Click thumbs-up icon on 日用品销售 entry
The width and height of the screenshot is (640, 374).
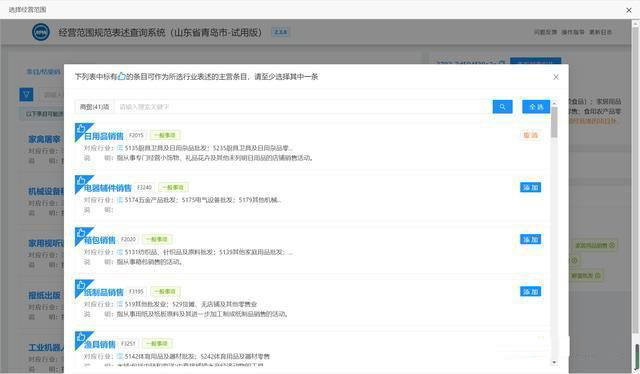coord(81,128)
